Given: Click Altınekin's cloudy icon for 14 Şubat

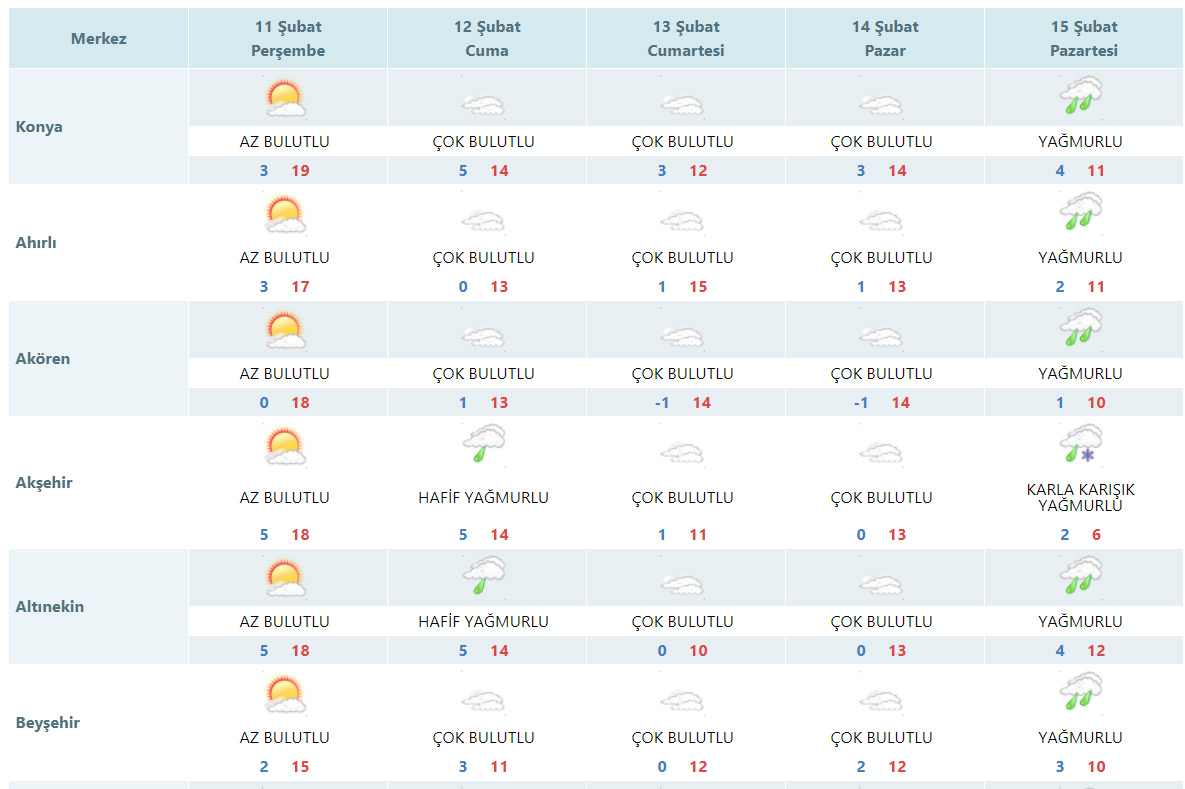Looking at the screenshot, I should click(881, 583).
